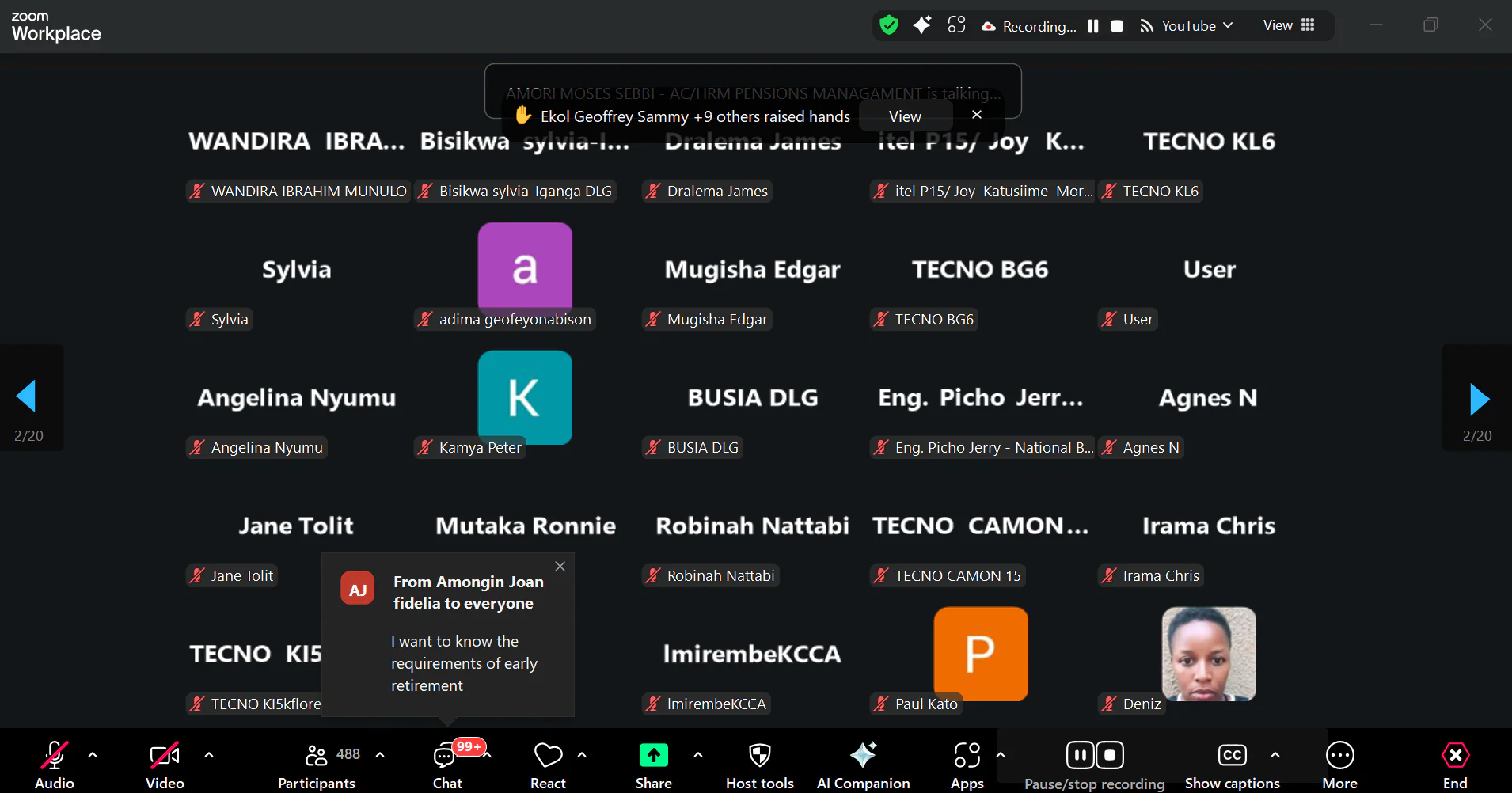Pause the recording in top bar
The height and width of the screenshot is (793, 1512).
(x=1093, y=26)
